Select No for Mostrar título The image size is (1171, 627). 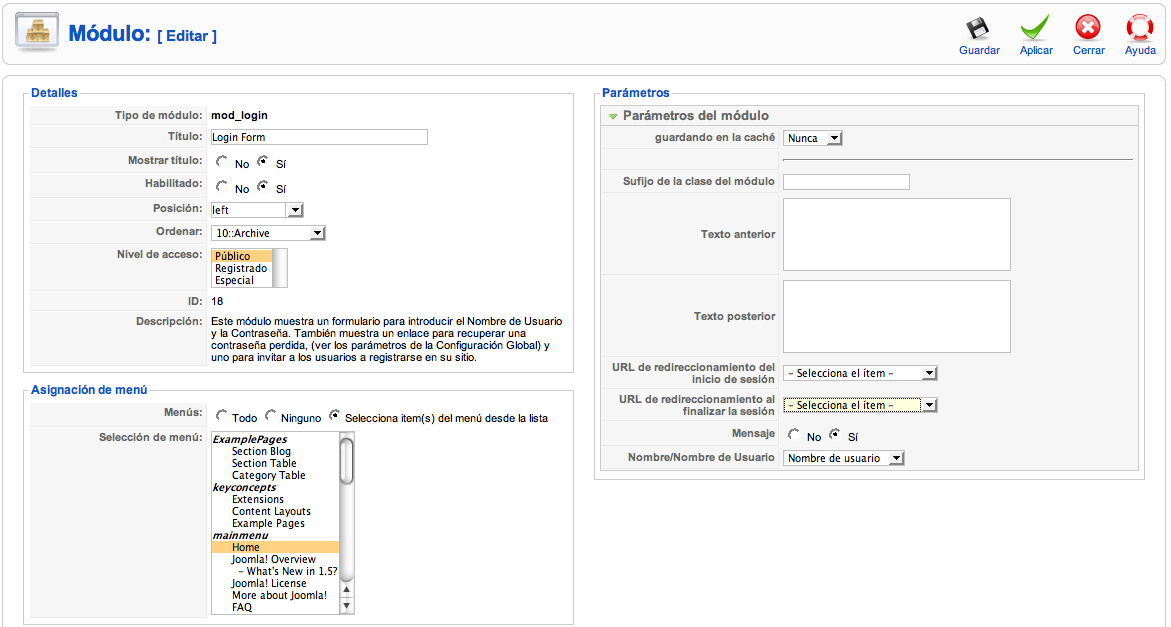[x=222, y=161]
